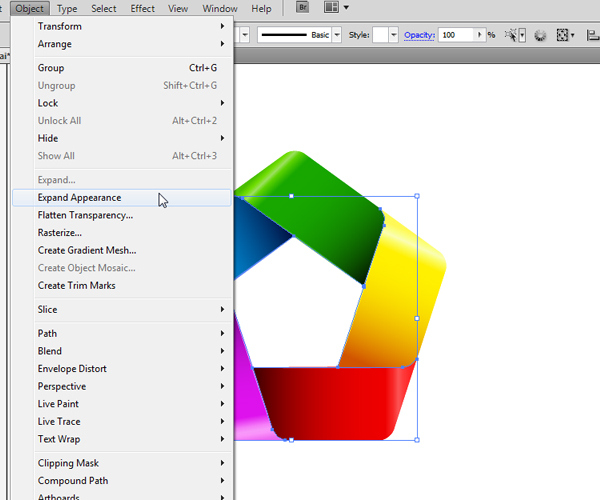600x500 pixels.
Task: Open the Select menu
Action: pyautogui.click(x=104, y=8)
